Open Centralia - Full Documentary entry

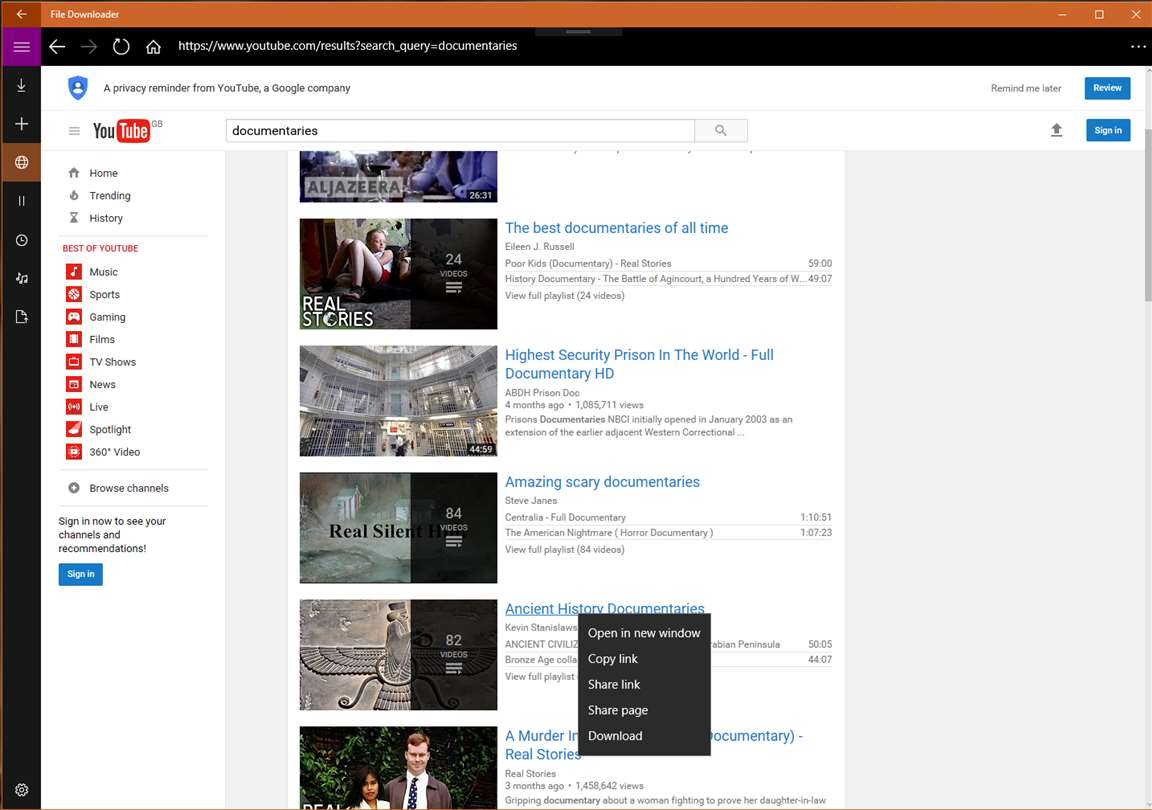[x=565, y=517]
